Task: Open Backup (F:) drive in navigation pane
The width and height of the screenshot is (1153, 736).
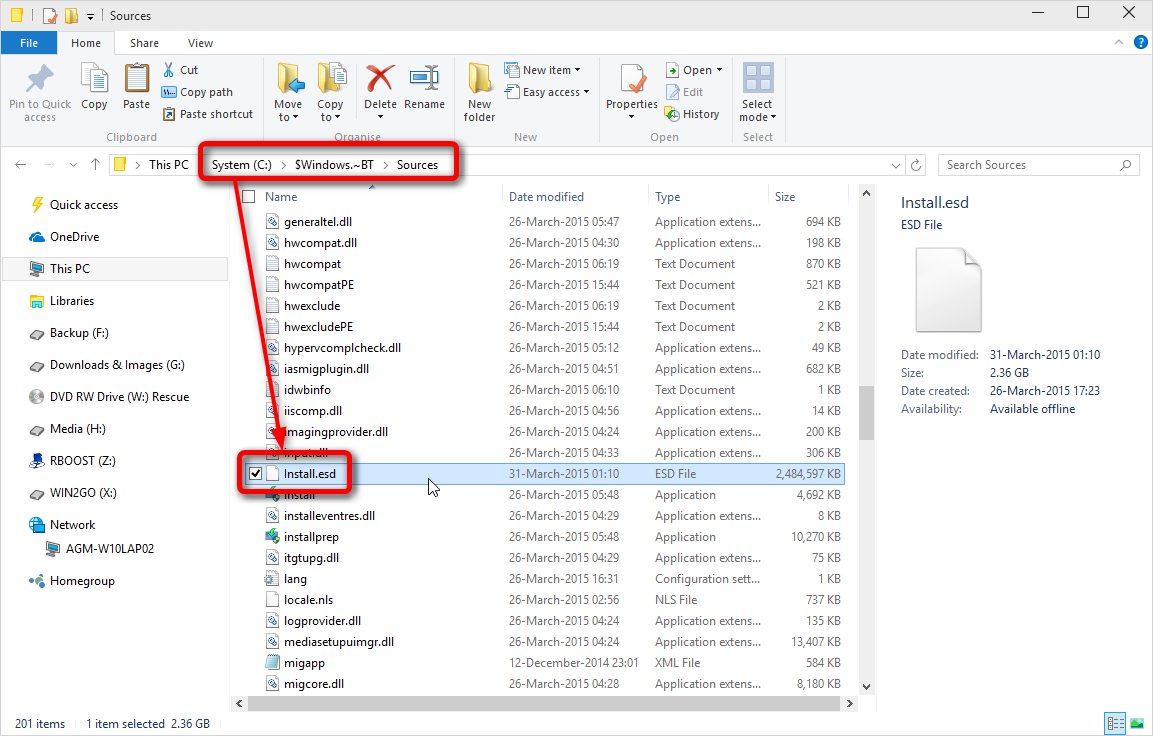Action: click(79, 333)
